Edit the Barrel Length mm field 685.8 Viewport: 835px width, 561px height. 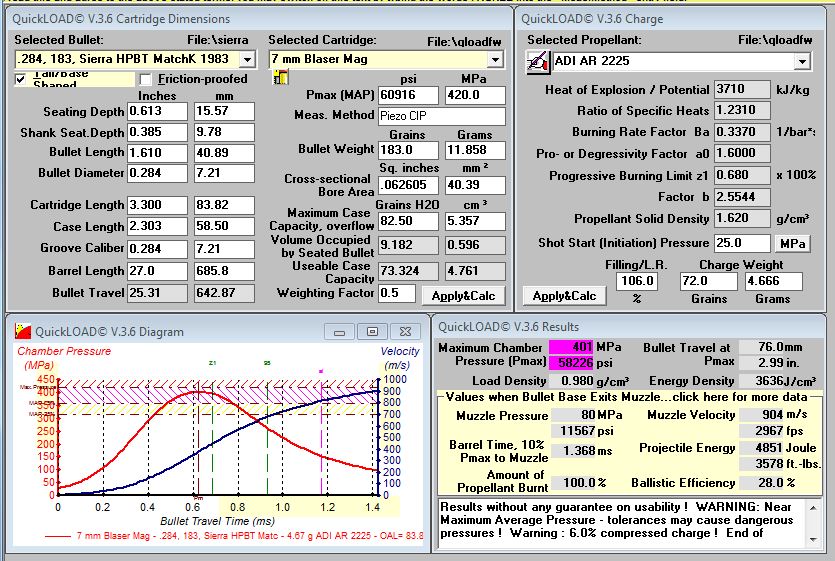(224, 271)
